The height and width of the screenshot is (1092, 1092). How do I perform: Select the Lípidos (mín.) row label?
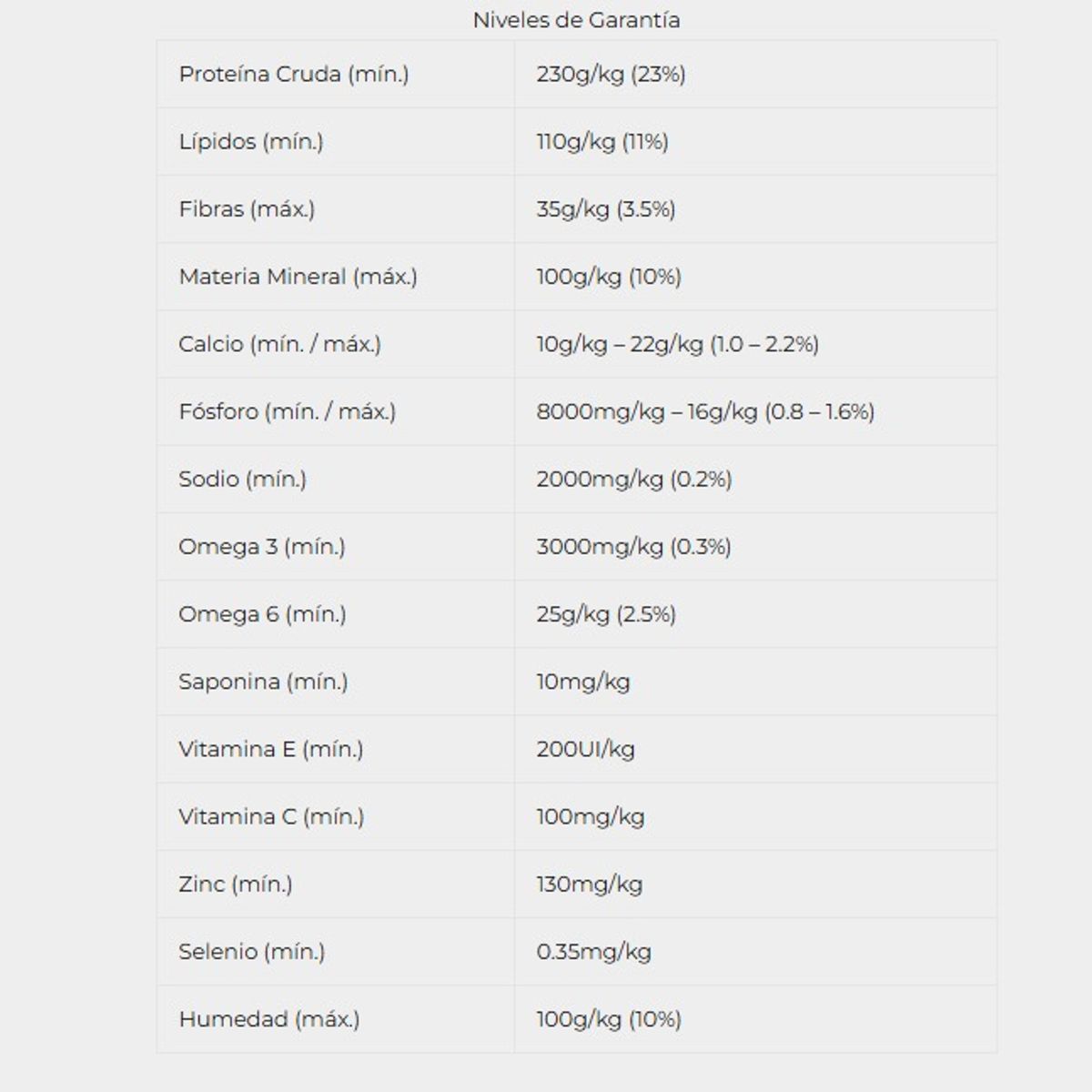point(251,141)
